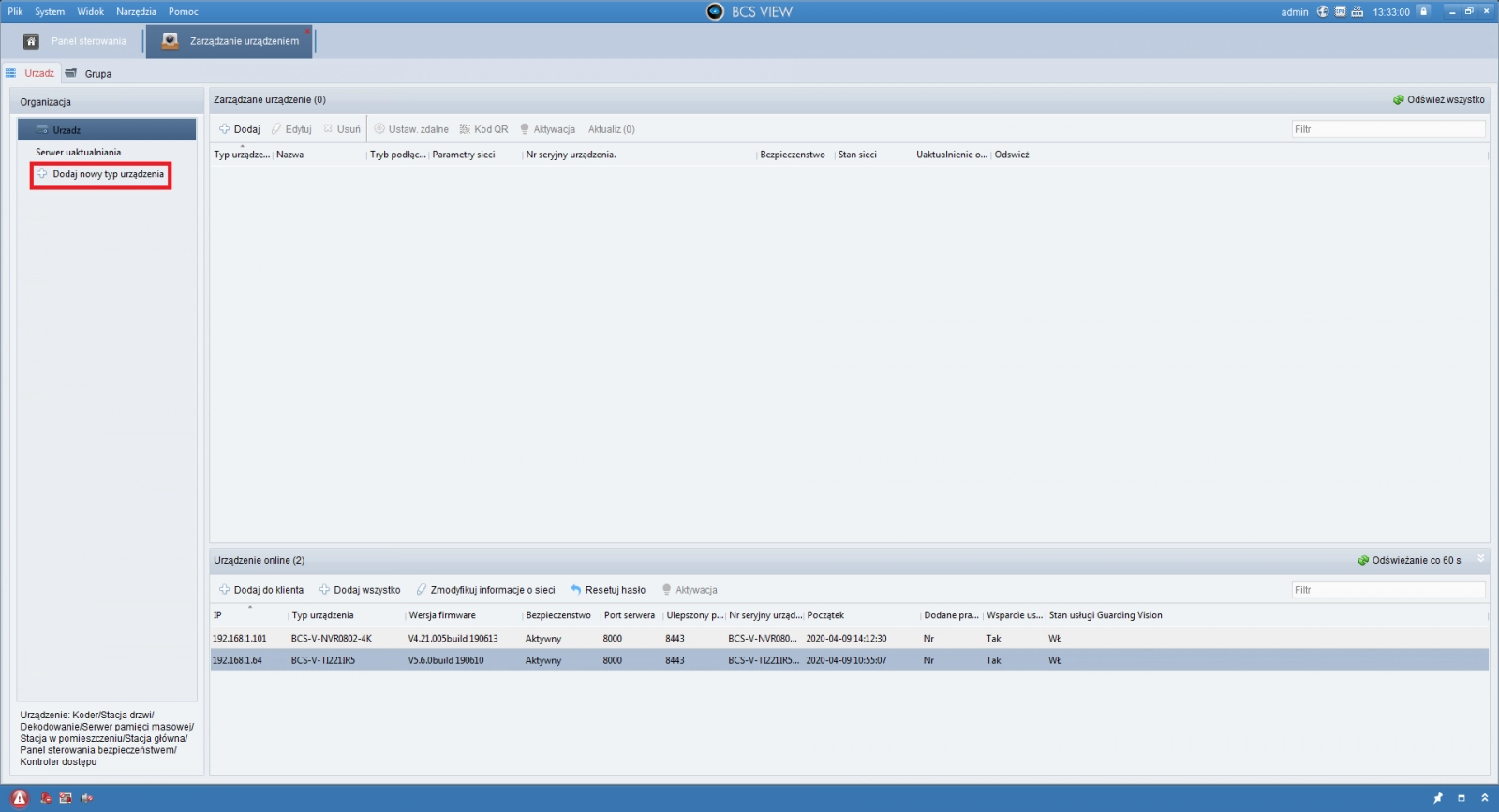This screenshot has width=1499, height=812.
Task: Click Dodaj wszystko button
Action: click(x=360, y=590)
